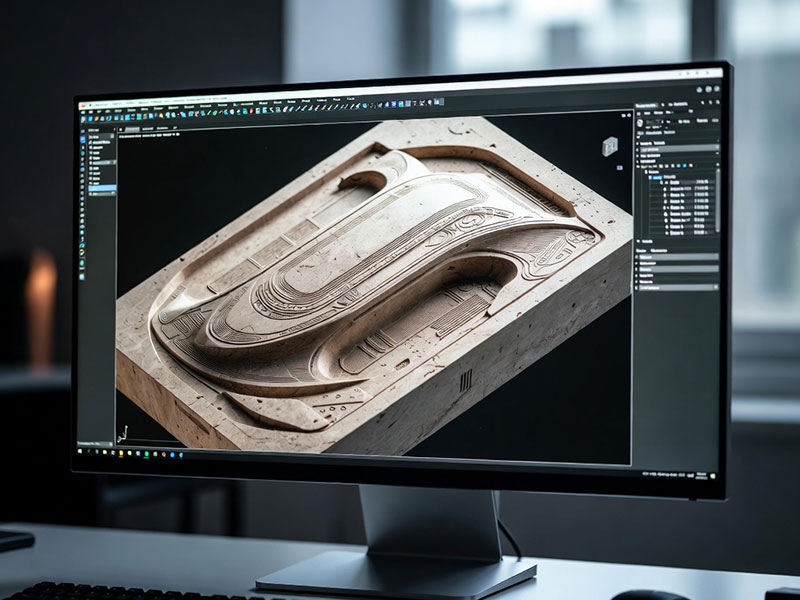The height and width of the screenshot is (600, 800).
Task: Collapse the highlighted parent node in right tree
Action: (x=651, y=178)
